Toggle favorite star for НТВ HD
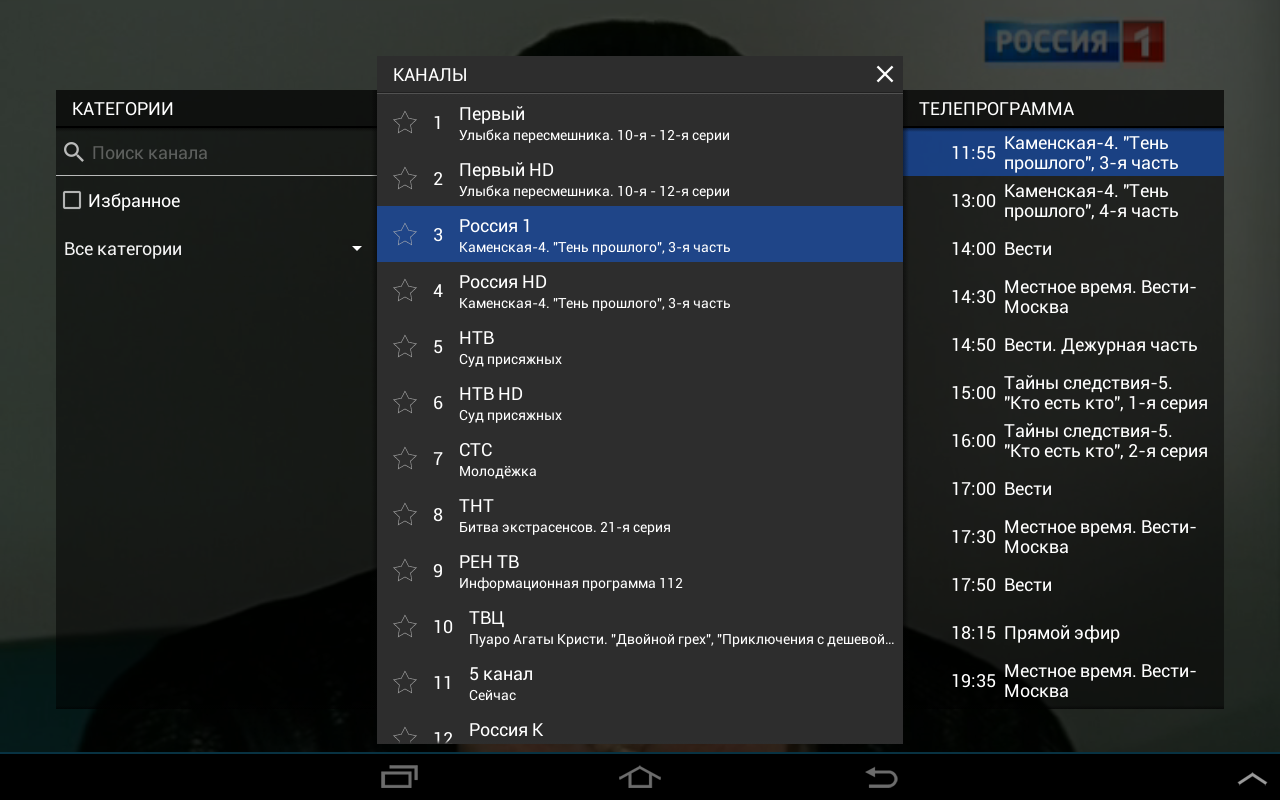This screenshot has width=1280, height=800. pos(405,402)
